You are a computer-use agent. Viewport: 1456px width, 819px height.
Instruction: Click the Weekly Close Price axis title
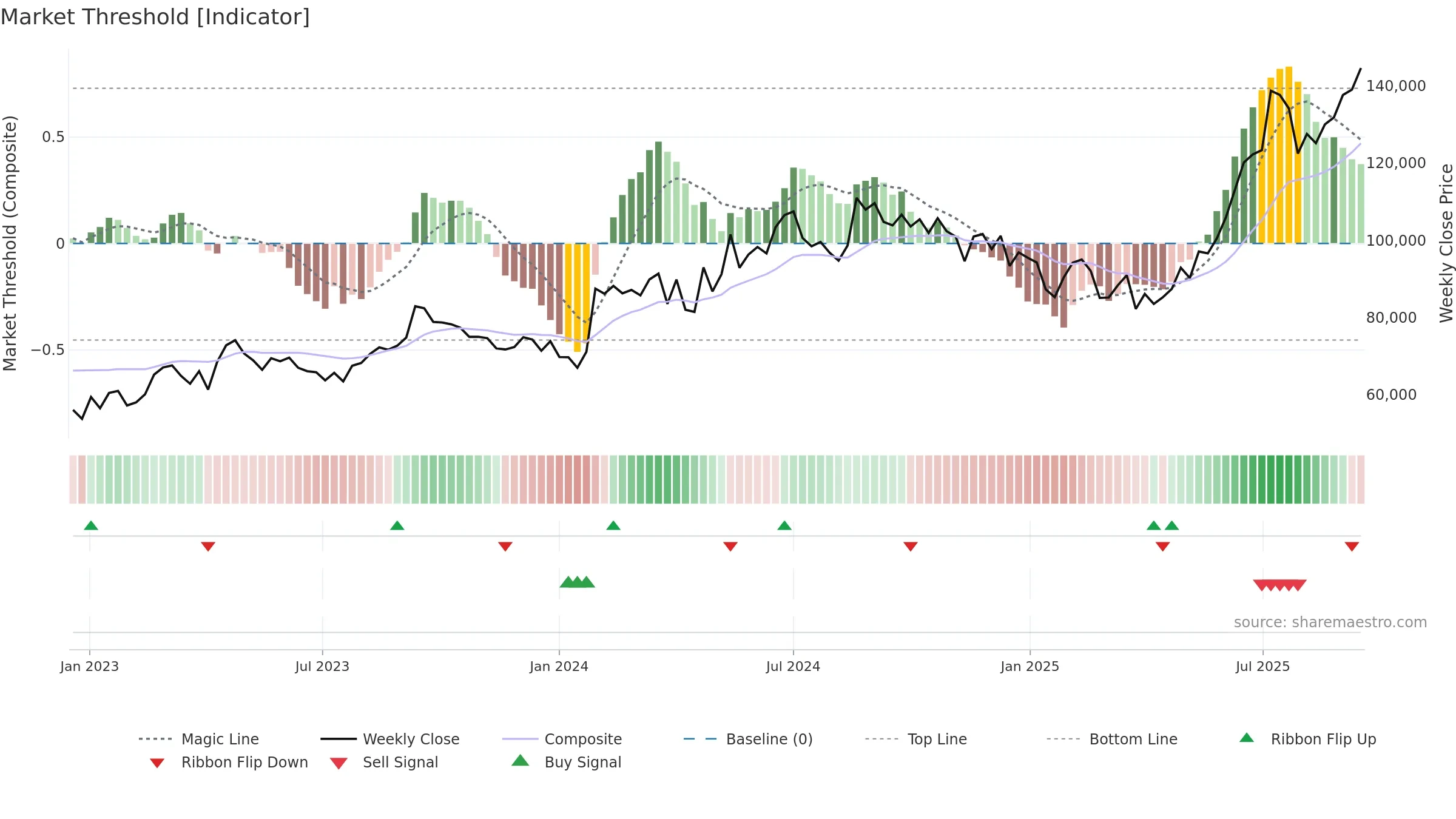[x=1446, y=243]
